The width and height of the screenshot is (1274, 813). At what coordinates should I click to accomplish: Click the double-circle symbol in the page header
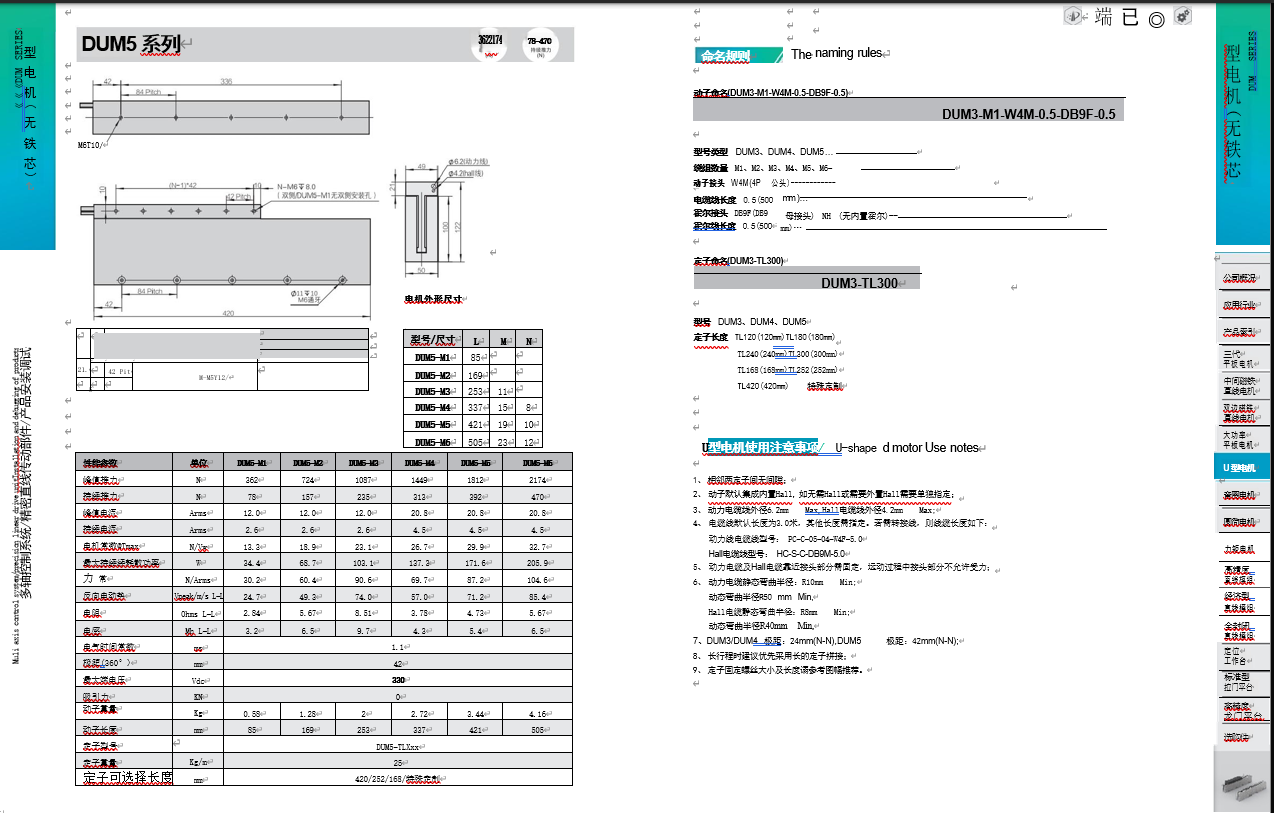click(x=1156, y=19)
